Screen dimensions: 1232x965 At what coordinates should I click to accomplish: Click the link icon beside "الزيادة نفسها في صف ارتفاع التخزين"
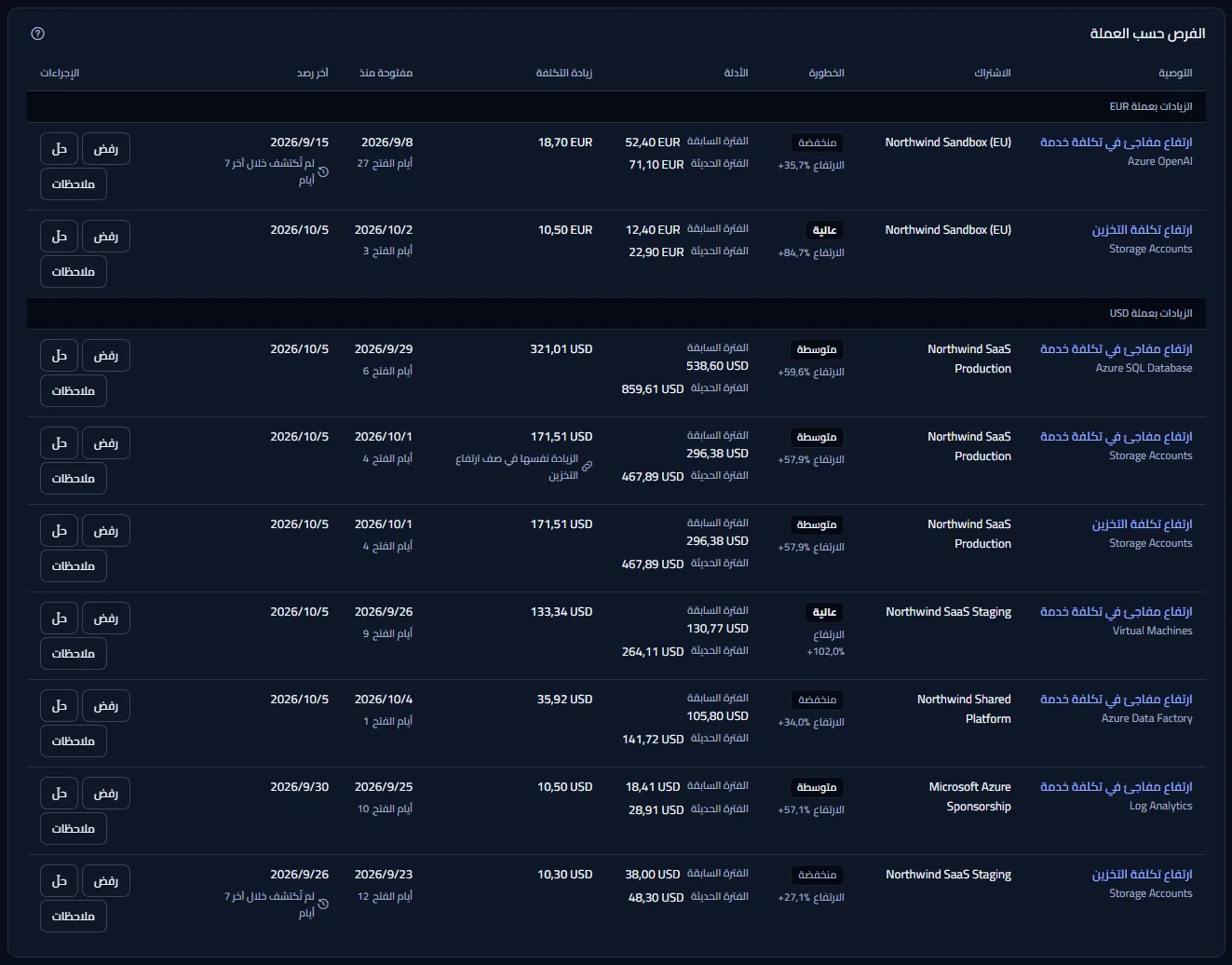(587, 466)
